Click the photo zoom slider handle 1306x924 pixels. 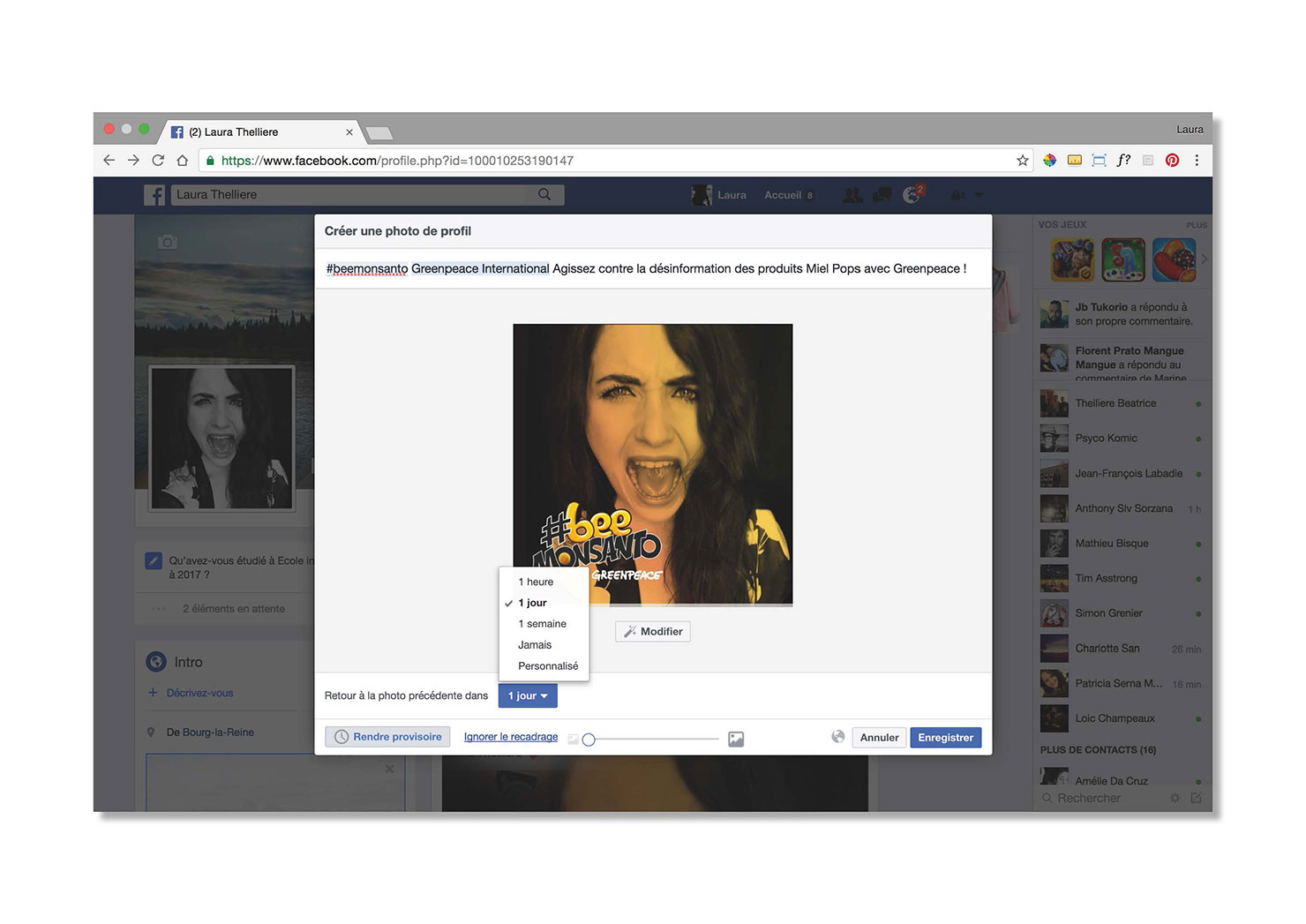pos(589,740)
